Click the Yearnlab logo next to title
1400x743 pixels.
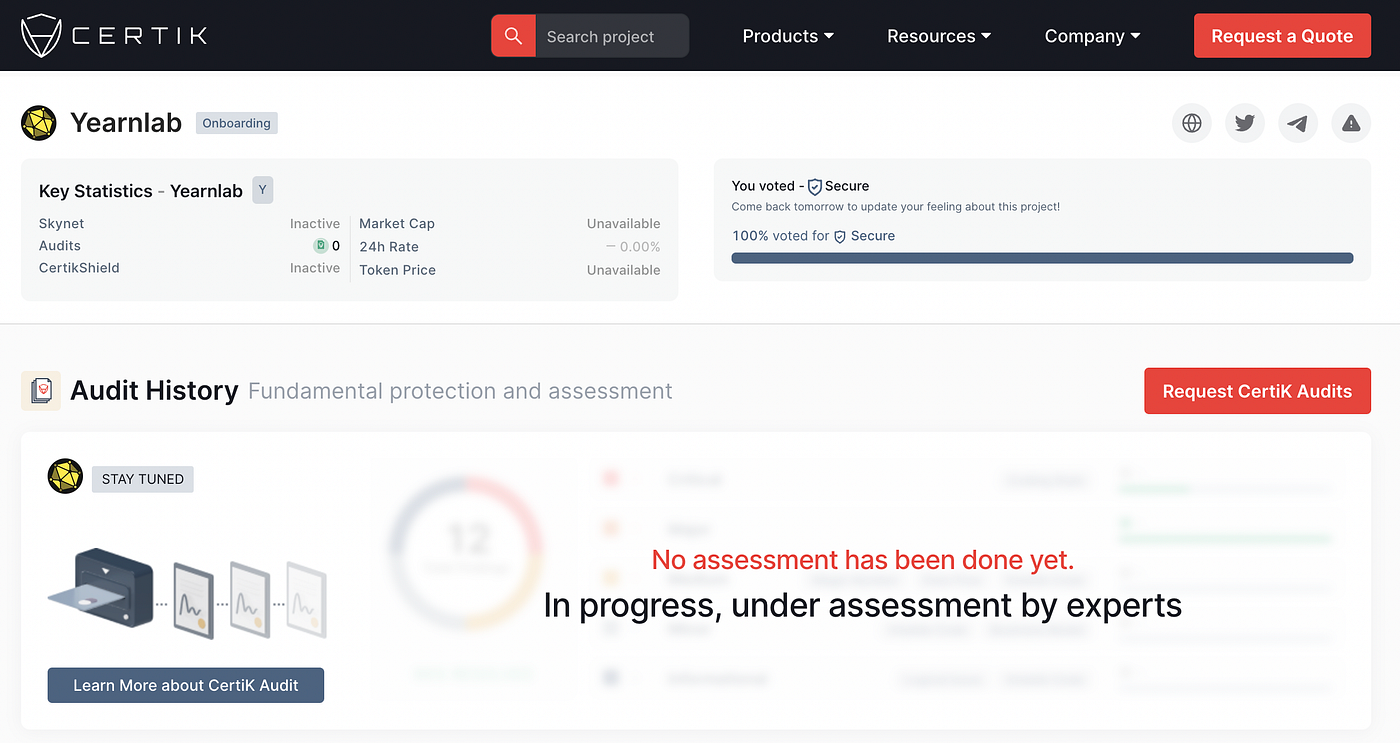point(39,123)
